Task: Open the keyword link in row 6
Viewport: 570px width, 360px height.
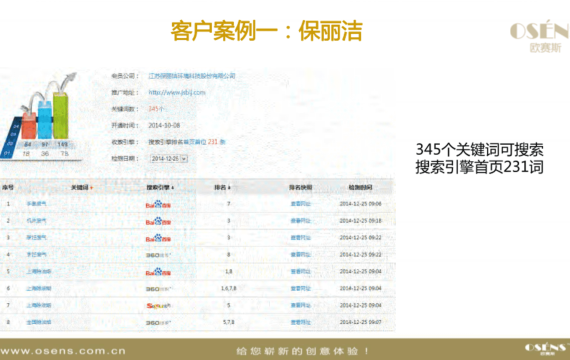Action: click(x=39, y=288)
